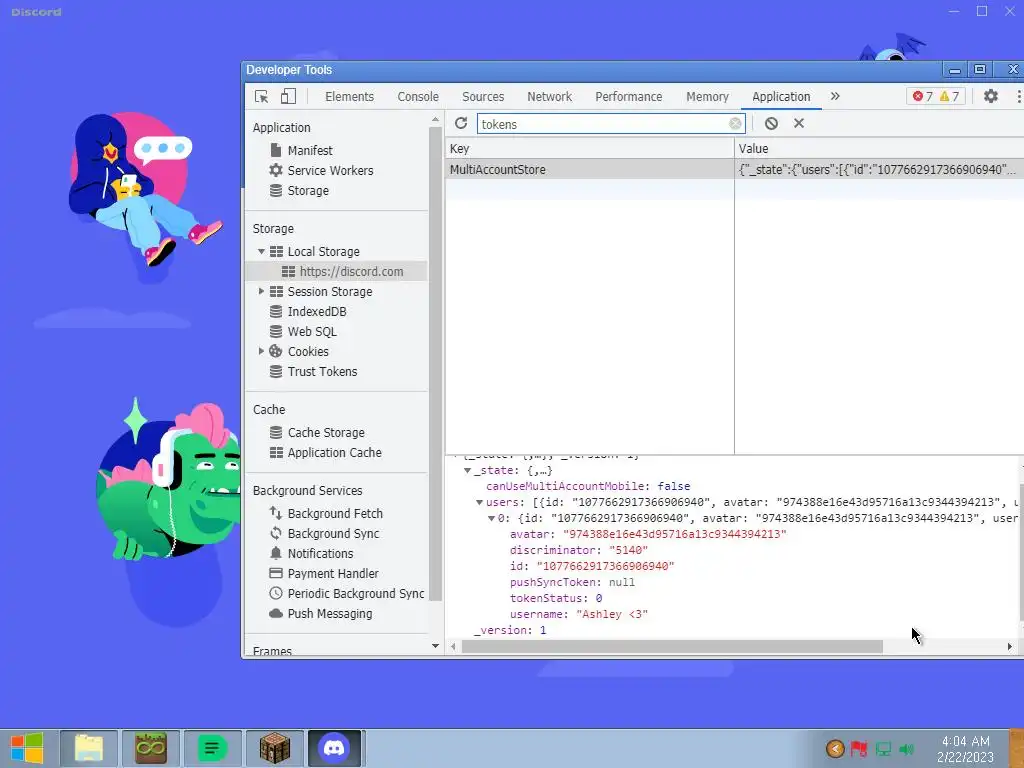Show hidden tray icons arrow
Image resolution: width=1024 pixels, height=768 pixels.
[x=835, y=749]
